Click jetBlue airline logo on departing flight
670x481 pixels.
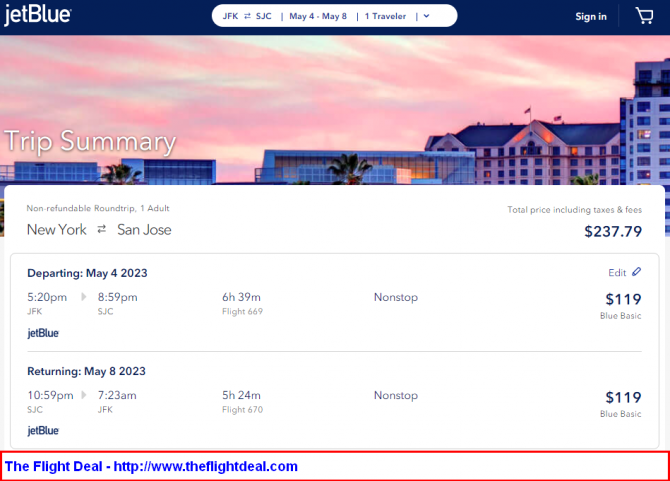click(43, 333)
